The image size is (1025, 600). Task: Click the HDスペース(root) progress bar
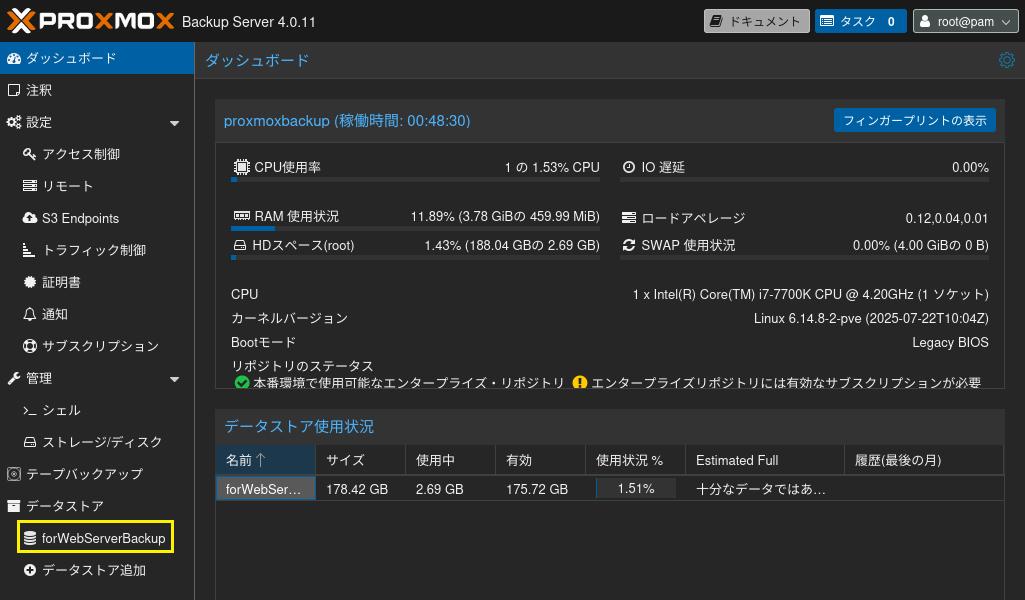[415, 258]
